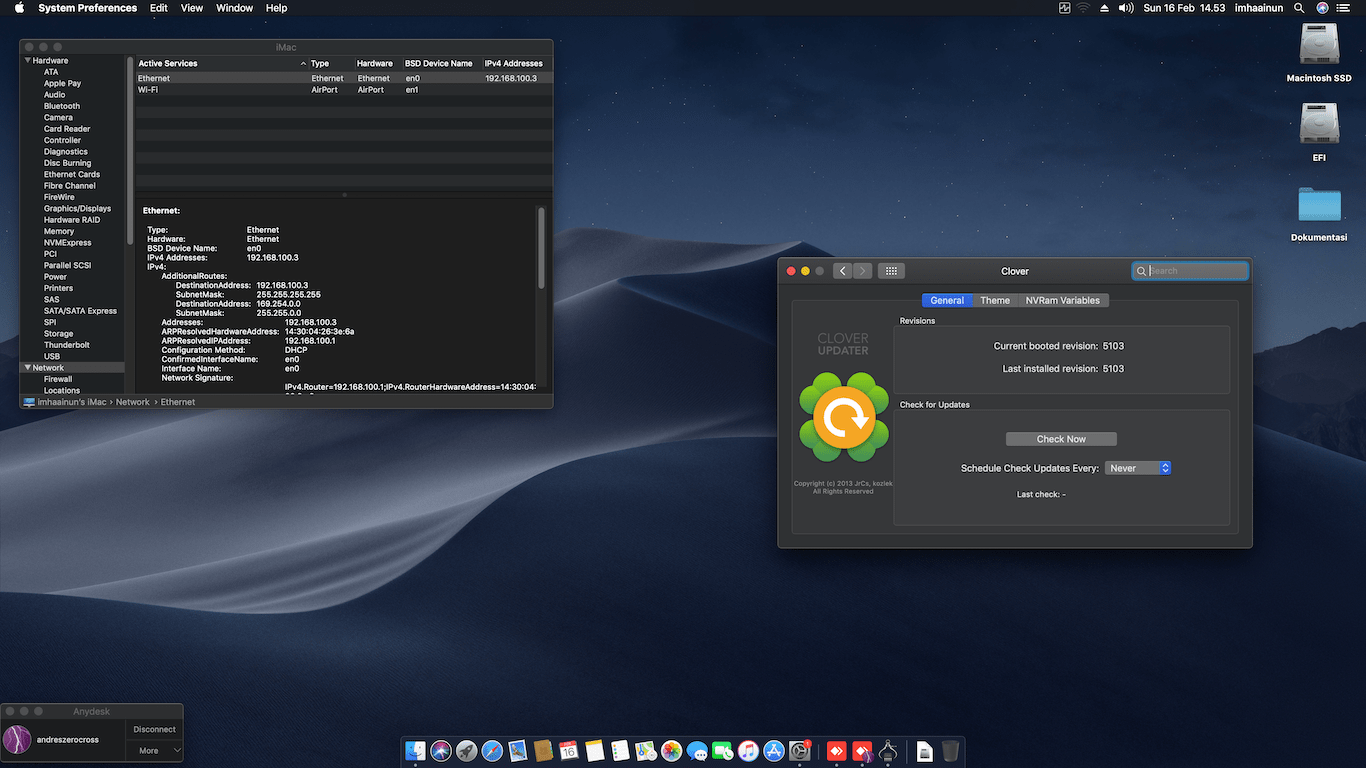Switch to the General tab

click(x=947, y=300)
